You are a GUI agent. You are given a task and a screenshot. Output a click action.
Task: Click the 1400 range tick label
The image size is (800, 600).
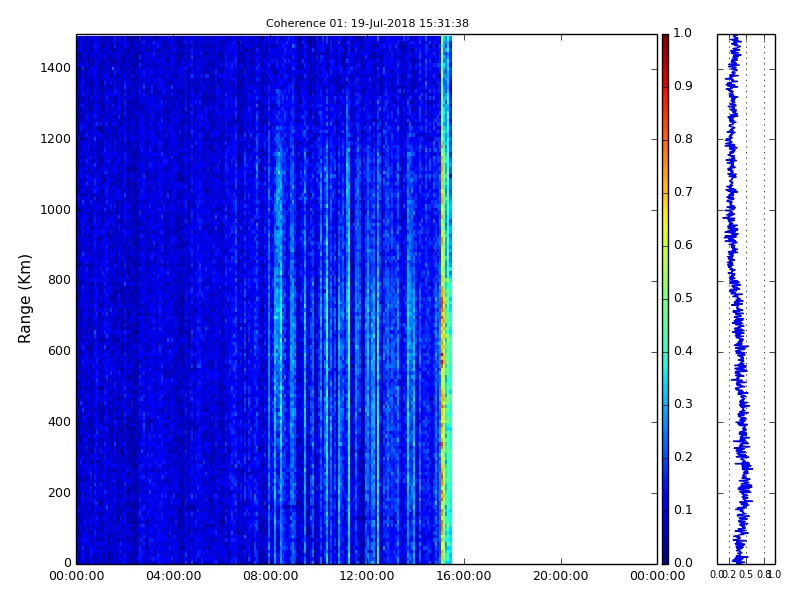[x=56, y=68]
